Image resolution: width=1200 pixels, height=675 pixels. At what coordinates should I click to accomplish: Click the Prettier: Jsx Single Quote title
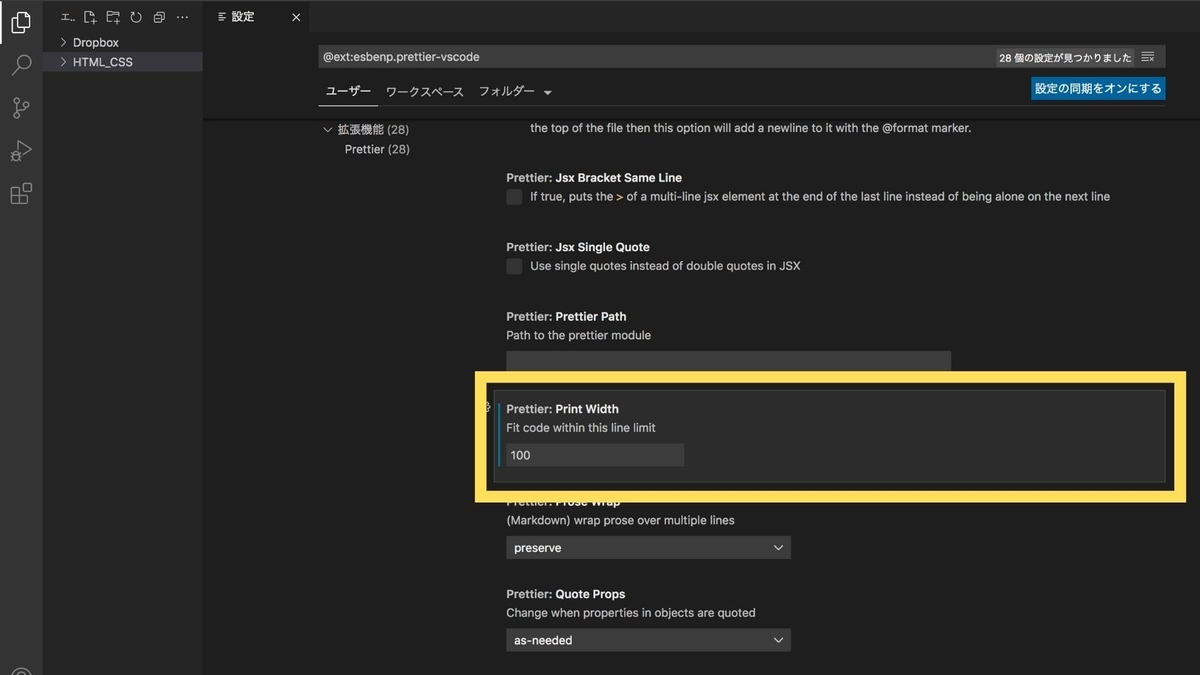(578, 247)
